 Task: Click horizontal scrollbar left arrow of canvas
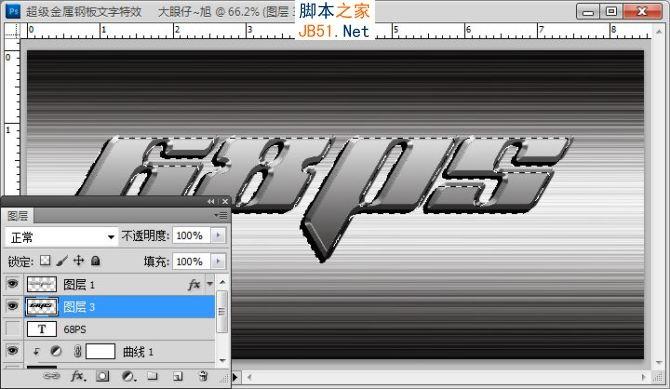(249, 377)
